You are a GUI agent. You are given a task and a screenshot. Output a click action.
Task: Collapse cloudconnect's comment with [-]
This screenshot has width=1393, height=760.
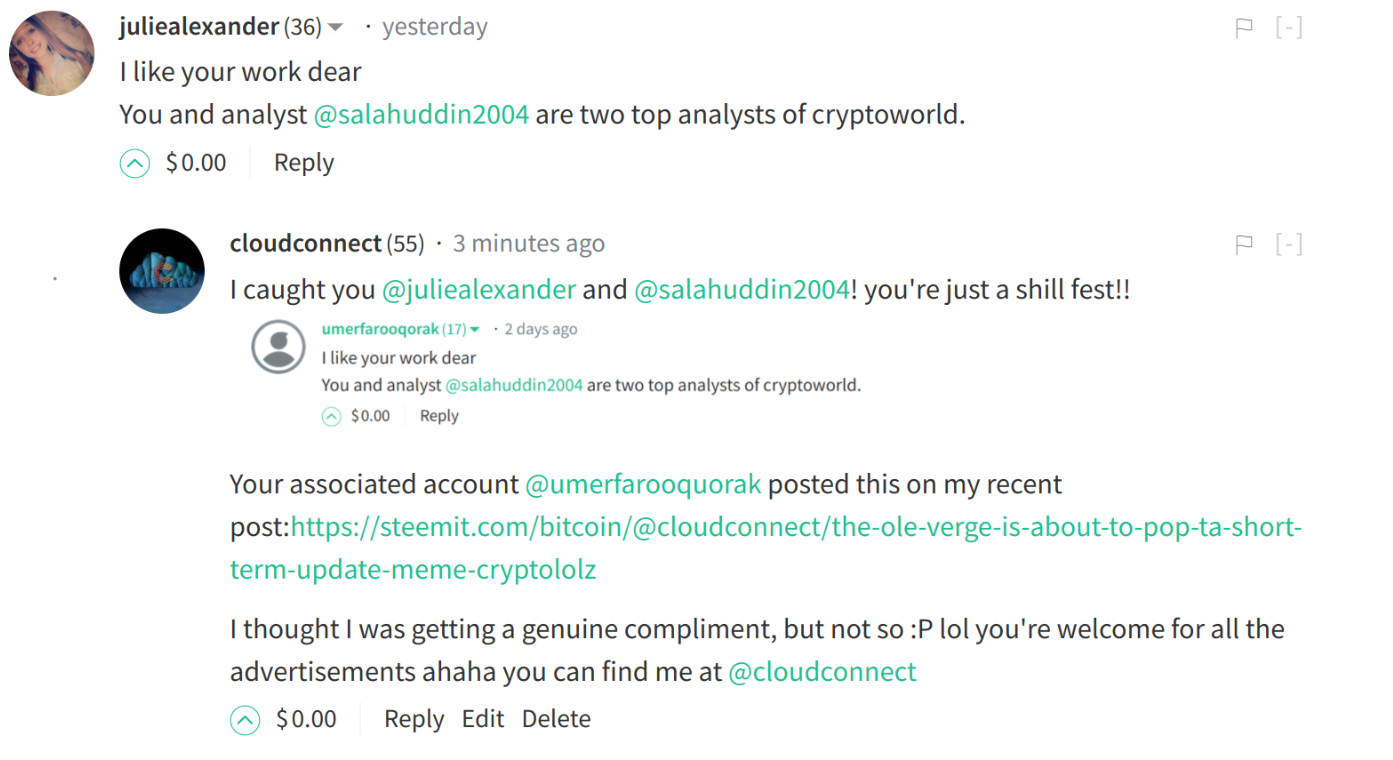(1289, 244)
